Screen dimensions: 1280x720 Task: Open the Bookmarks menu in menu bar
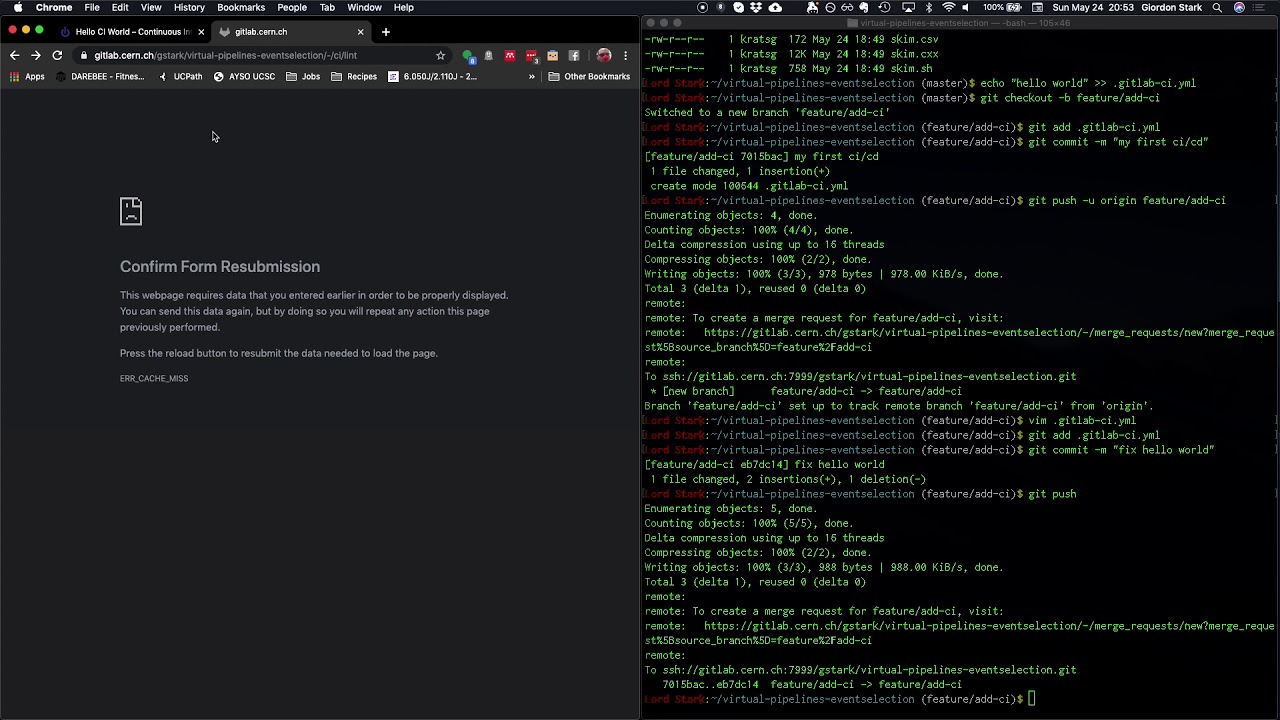pos(241,7)
